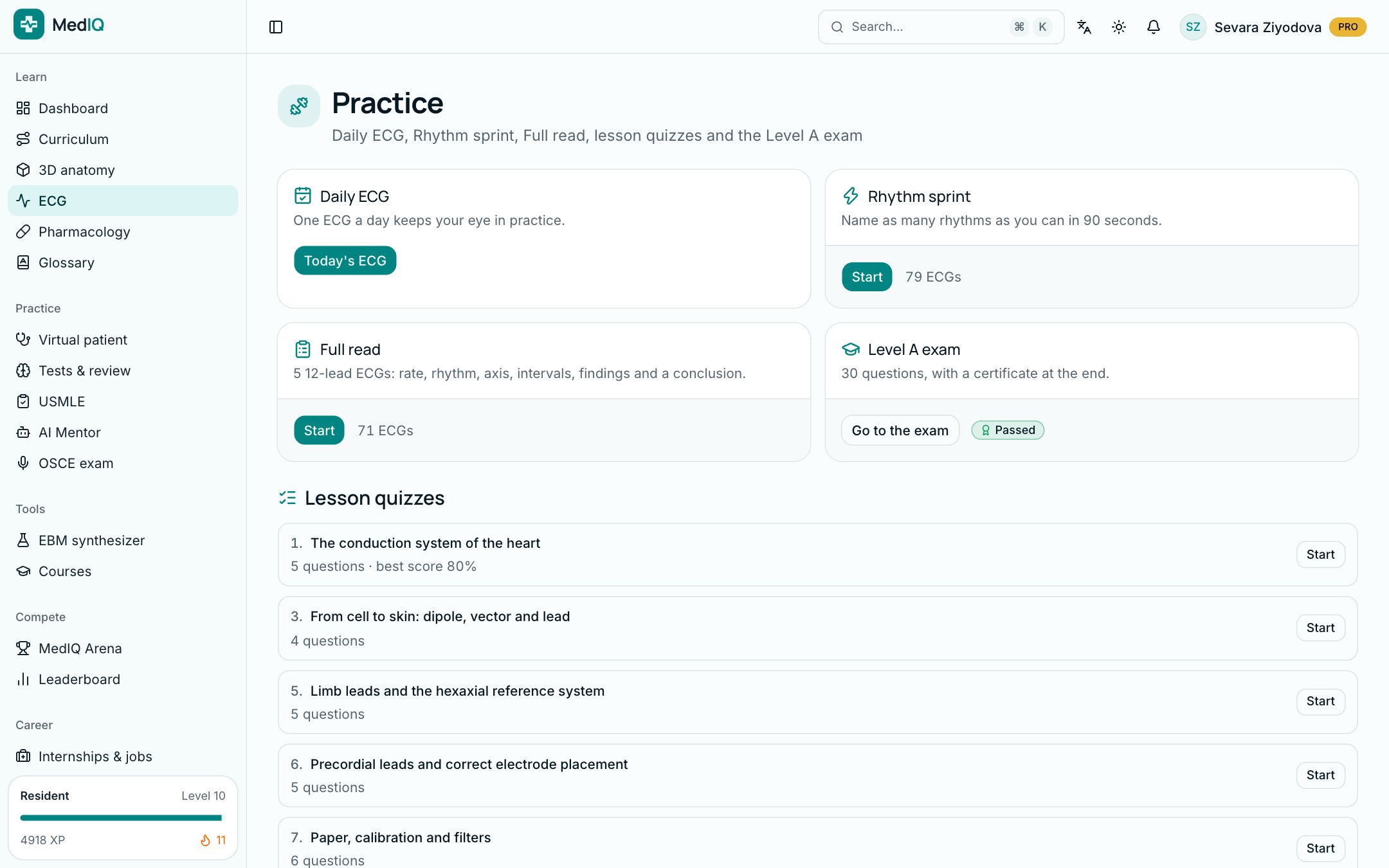Open Curriculum in the sidebar
Image resolution: width=1389 pixels, height=868 pixels.
click(123, 139)
